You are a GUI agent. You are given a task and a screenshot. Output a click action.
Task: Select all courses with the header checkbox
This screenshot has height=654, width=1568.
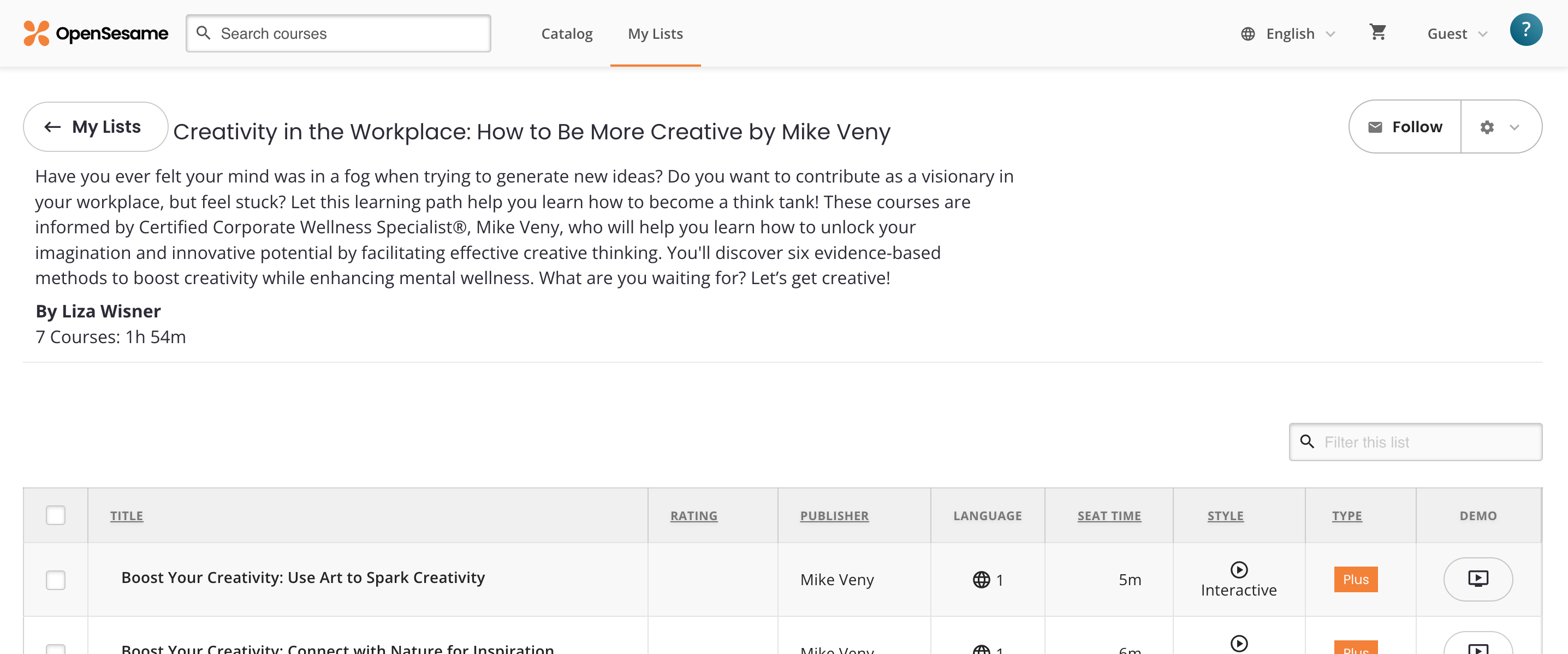point(55,515)
